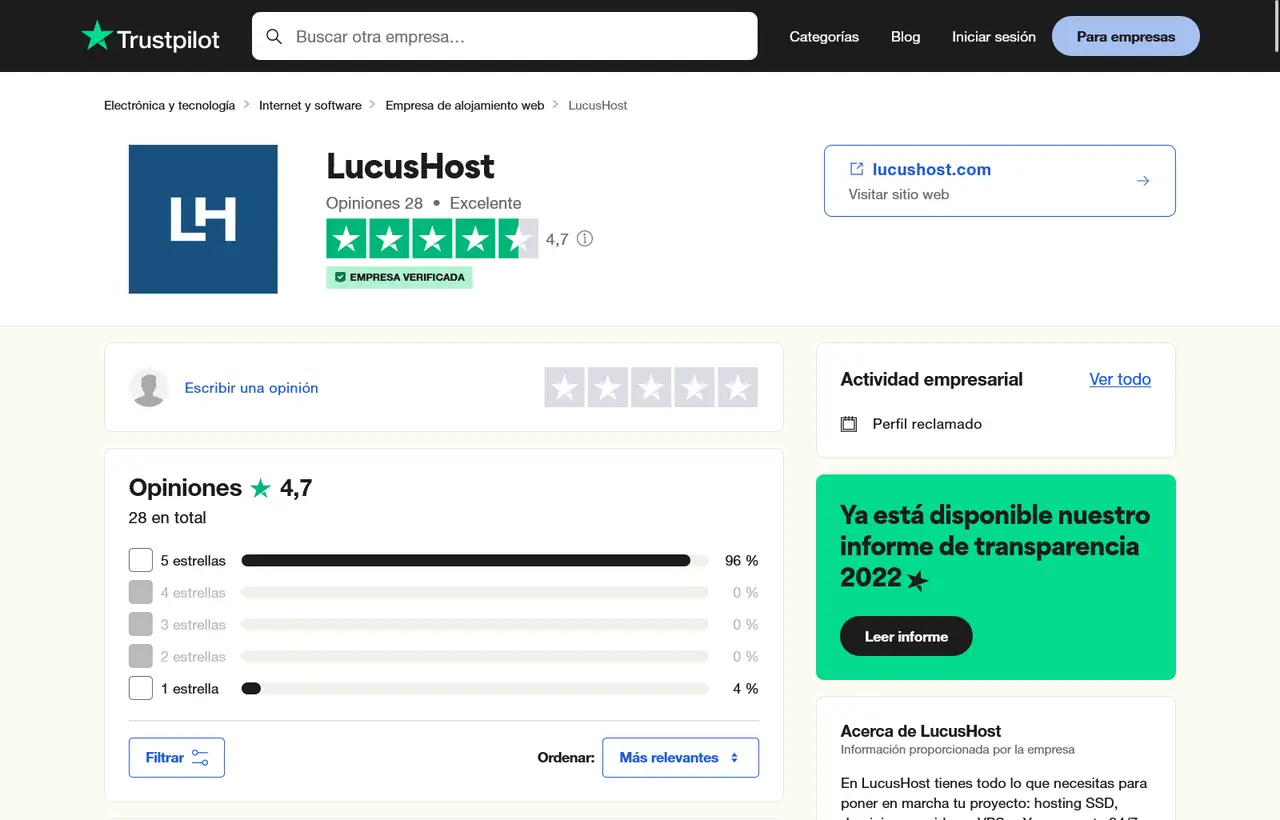Open Electrónica y tecnología breadcrumb
1280x820 pixels.
coord(169,105)
